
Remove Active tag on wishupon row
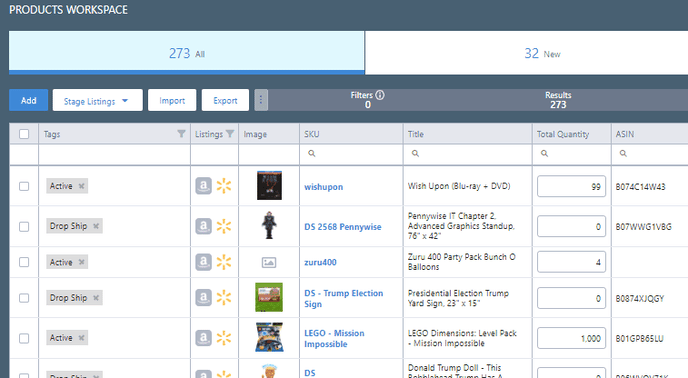coord(81,186)
